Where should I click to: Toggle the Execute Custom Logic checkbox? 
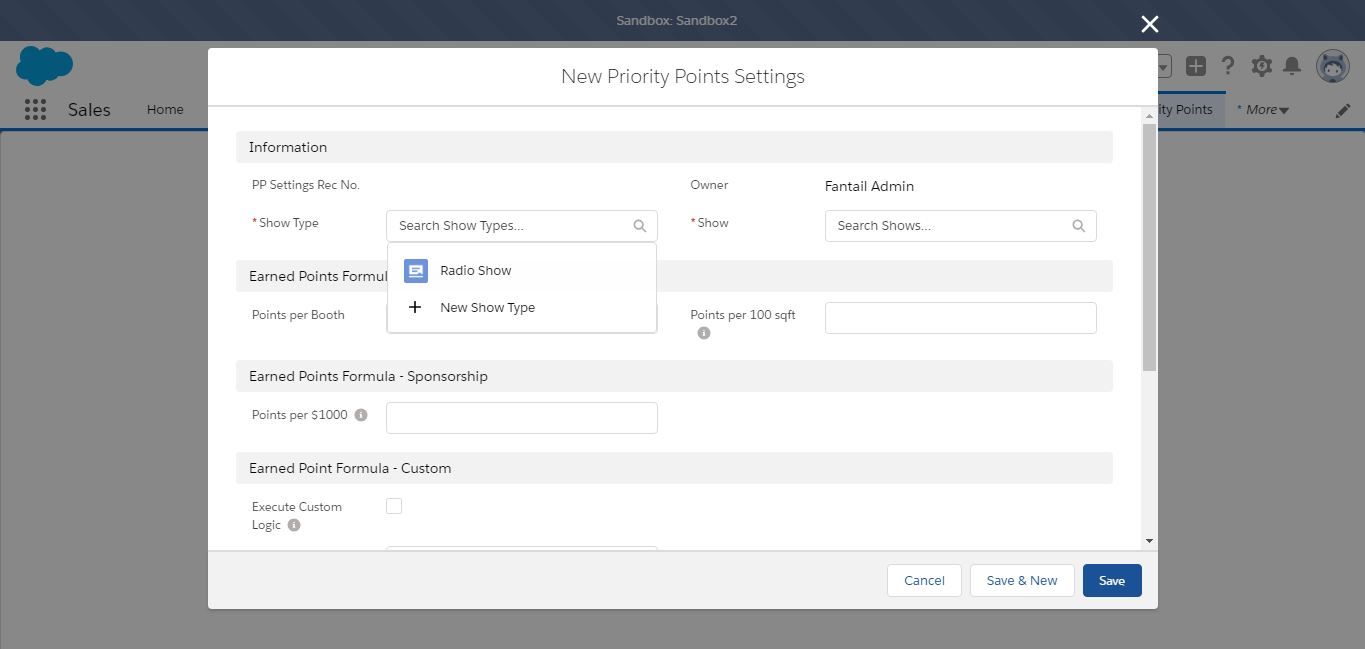(394, 506)
